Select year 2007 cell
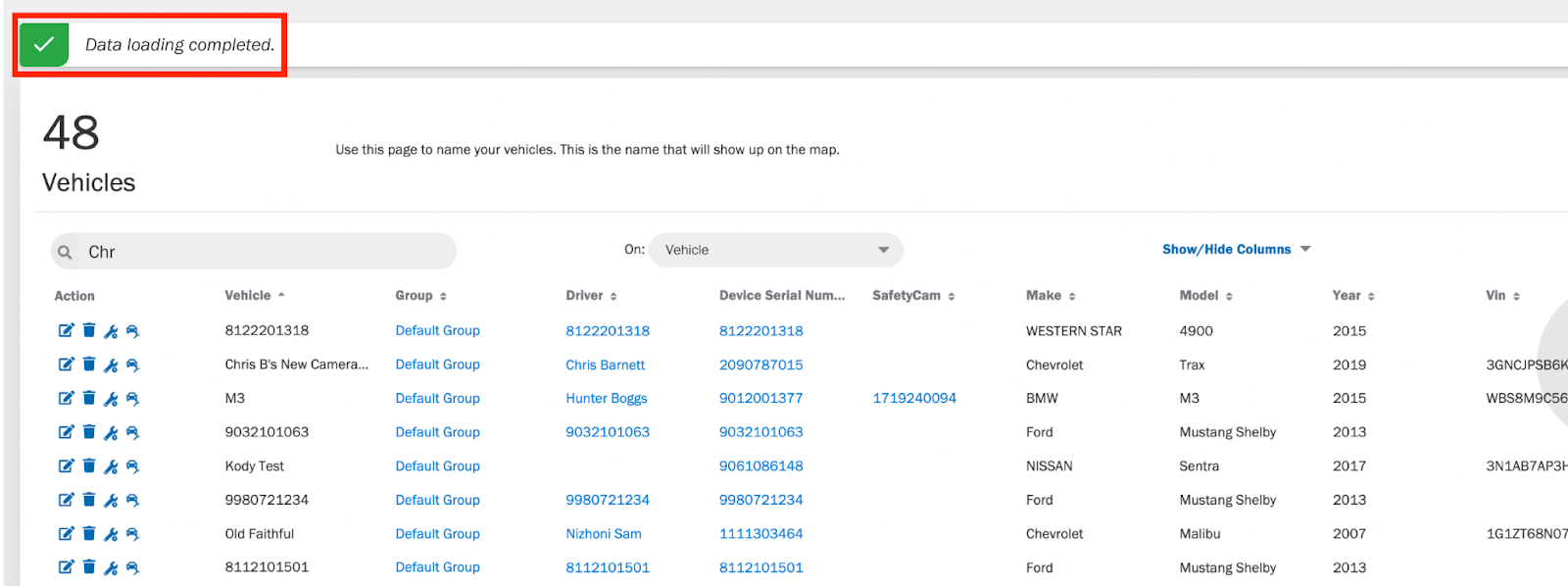Image resolution: width=1568 pixels, height=586 pixels. coord(1348,534)
